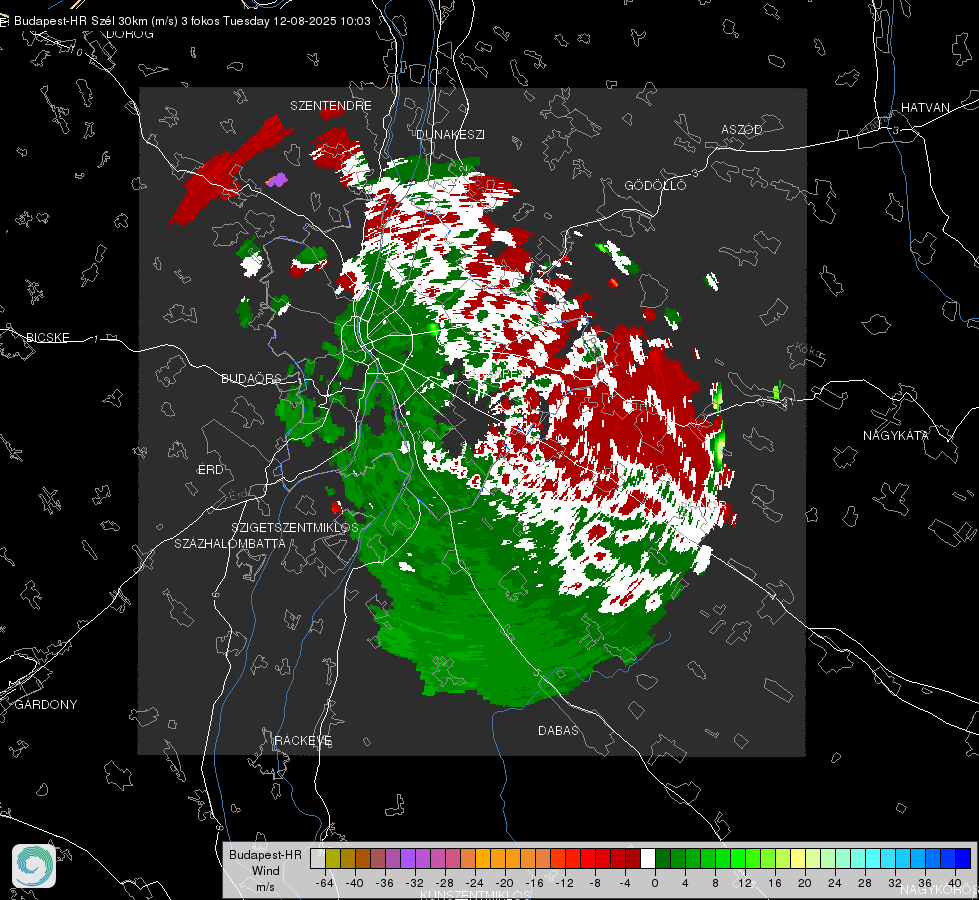Select the pale yellow swatch left of 20
The height and width of the screenshot is (900, 979).
798,859
